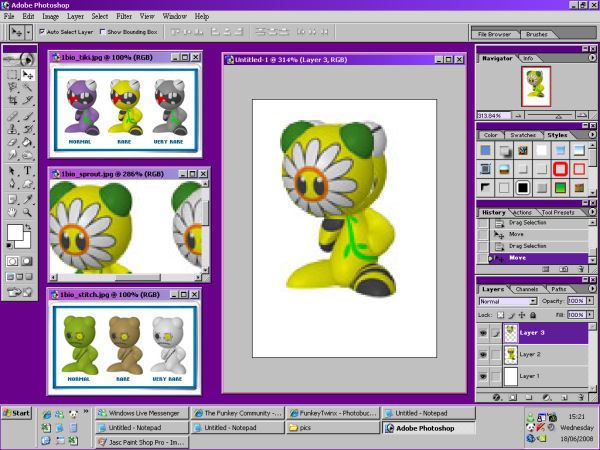600x450 pixels.
Task: Select the Clone Stamp tool
Action: pos(13,129)
